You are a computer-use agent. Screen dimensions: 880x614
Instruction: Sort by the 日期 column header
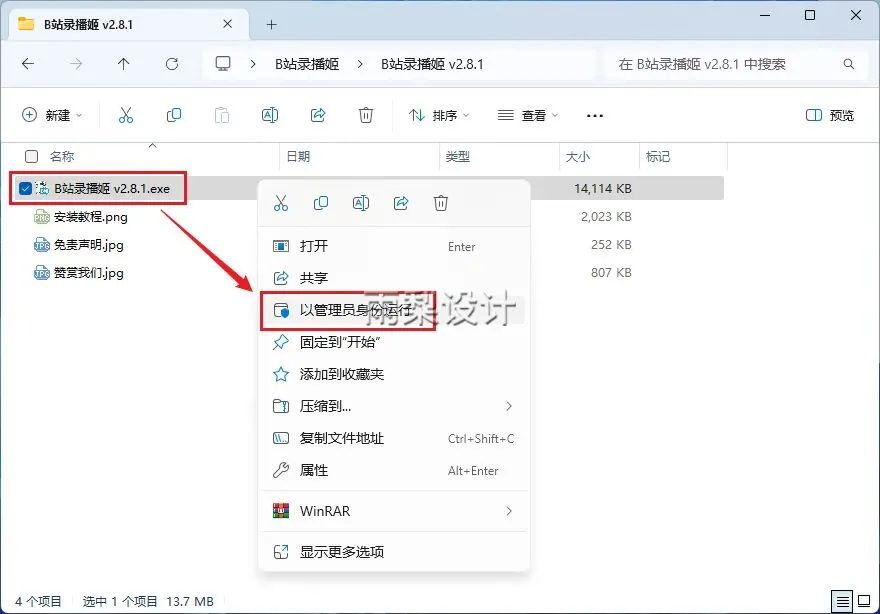(298, 157)
